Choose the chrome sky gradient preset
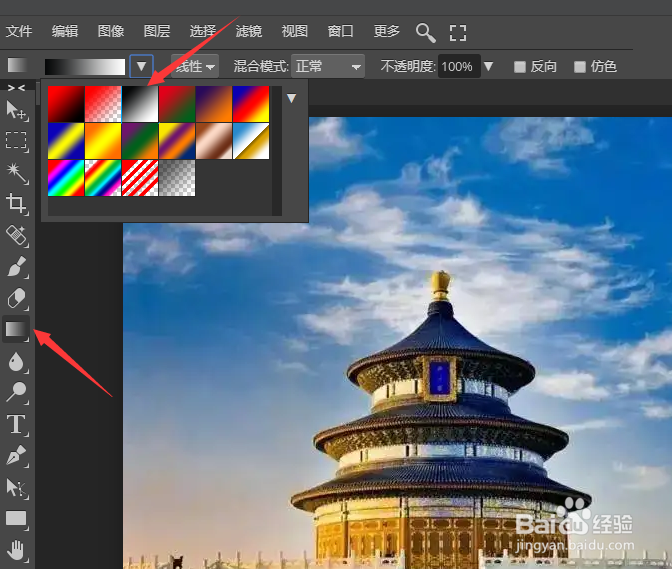The height and width of the screenshot is (569, 672). coord(251,141)
